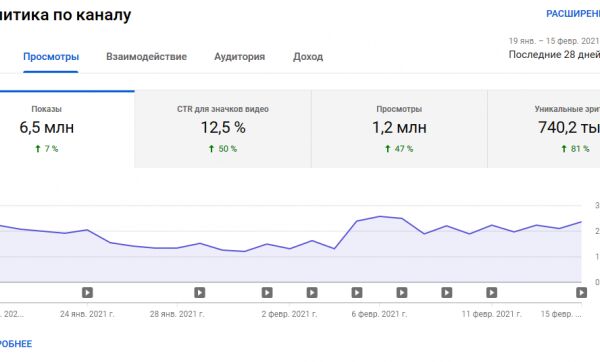Click the 19 янв. – 15 февр. 2021 date text

pos(554,41)
